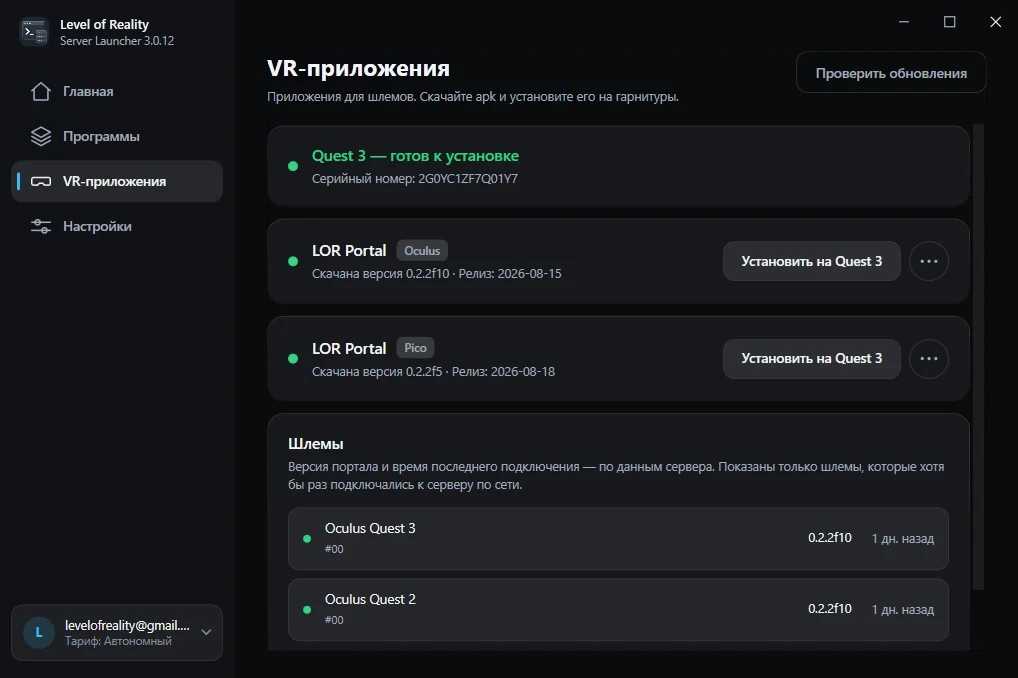The height and width of the screenshot is (678, 1018).
Task: Click the Level of Reality launcher logo icon
Action: tap(34, 32)
